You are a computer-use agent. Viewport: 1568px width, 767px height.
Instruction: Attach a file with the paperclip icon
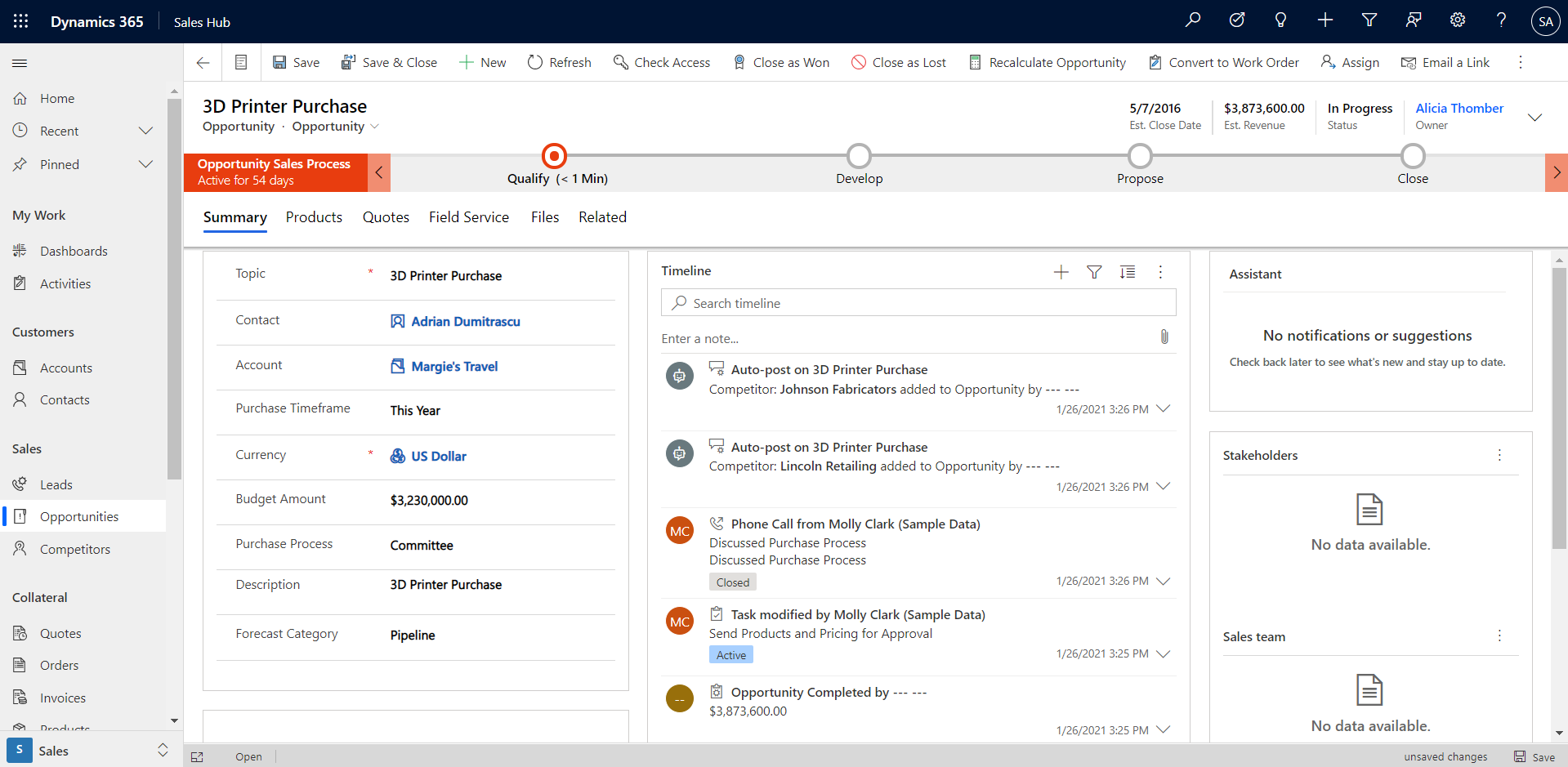[1164, 337]
